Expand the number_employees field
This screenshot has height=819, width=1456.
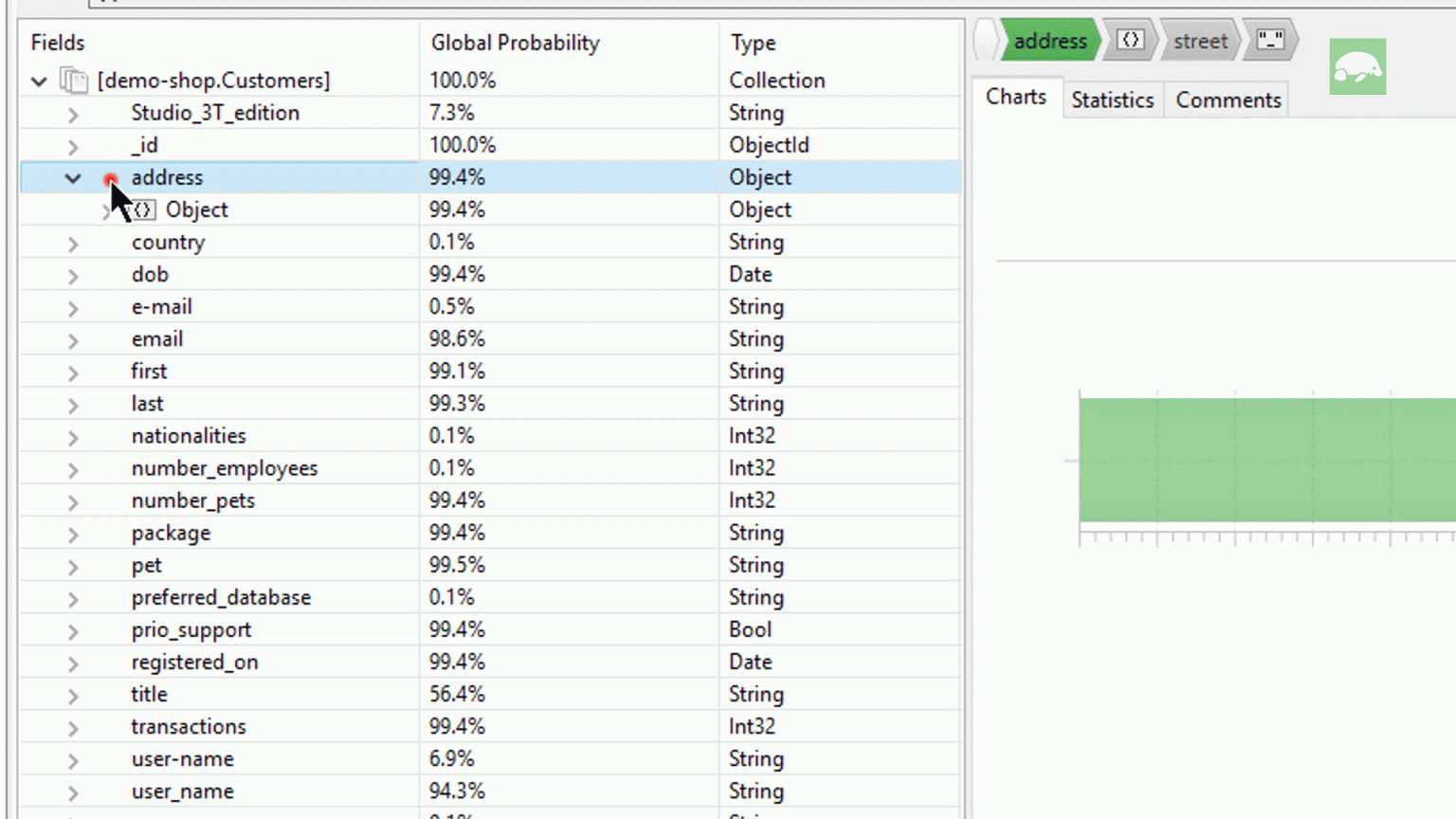tap(73, 469)
